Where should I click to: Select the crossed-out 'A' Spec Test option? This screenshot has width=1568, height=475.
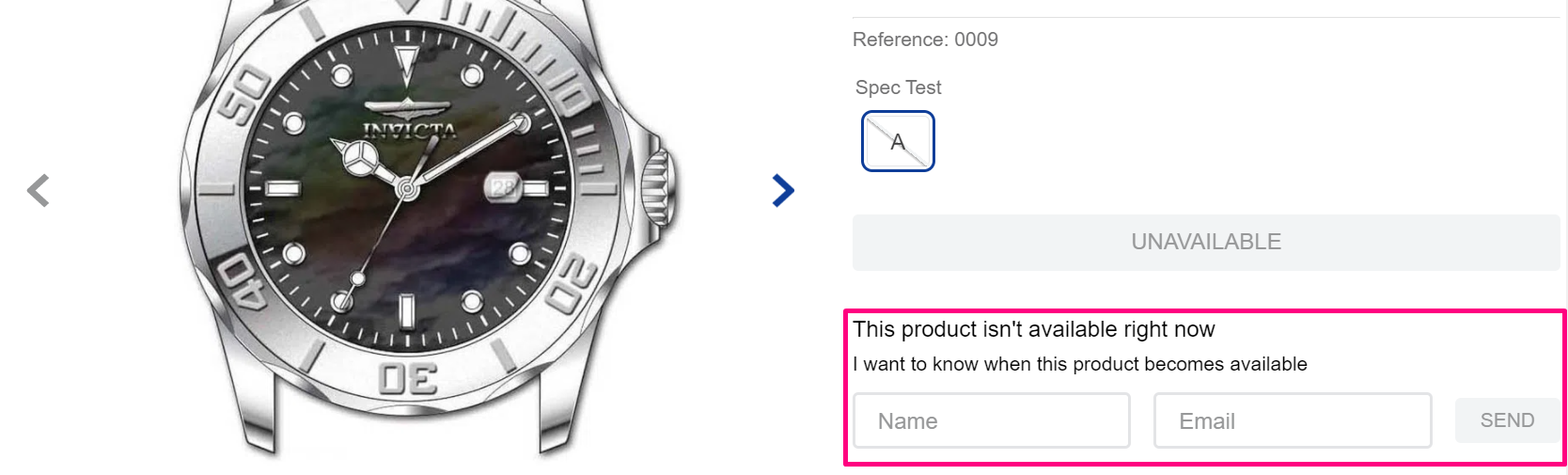898,142
